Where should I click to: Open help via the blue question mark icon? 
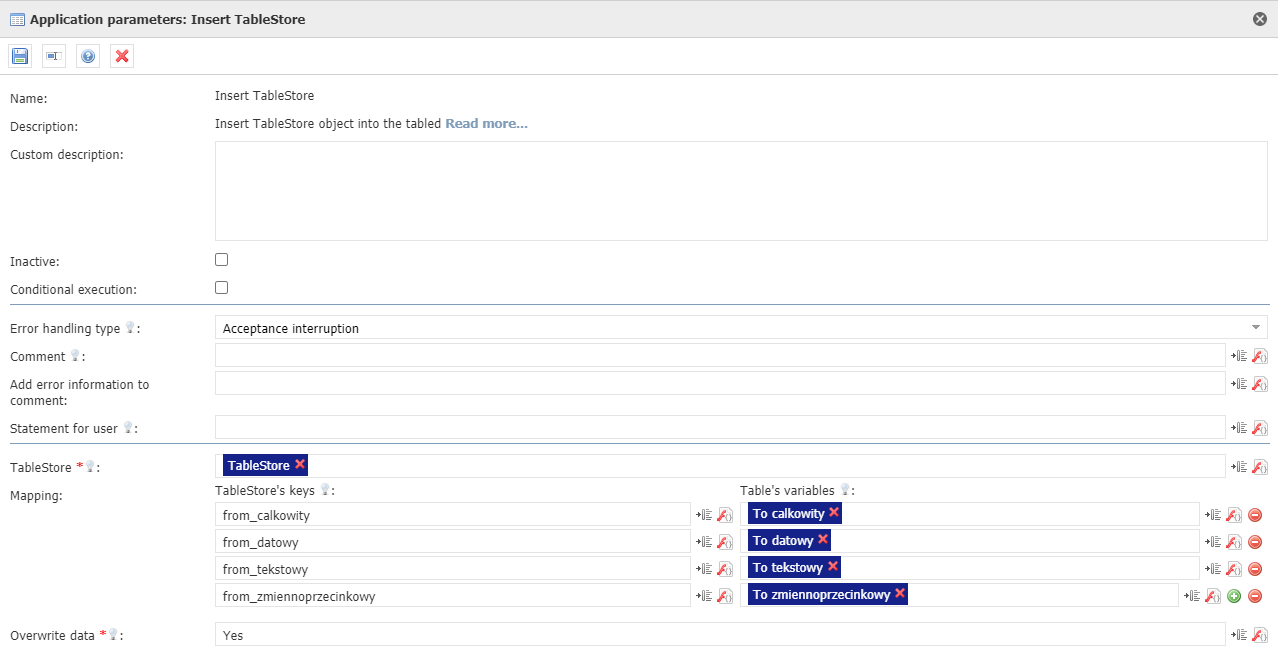[x=88, y=56]
